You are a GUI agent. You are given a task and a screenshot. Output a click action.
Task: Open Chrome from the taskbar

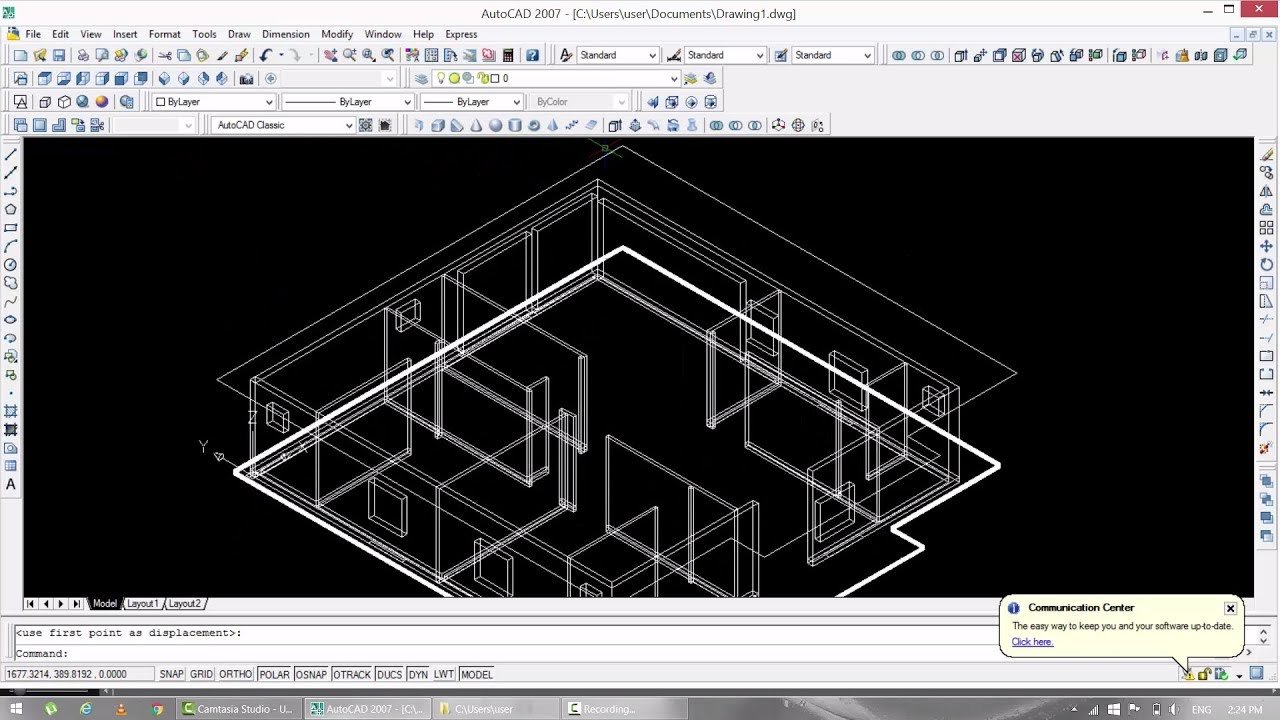(157, 709)
